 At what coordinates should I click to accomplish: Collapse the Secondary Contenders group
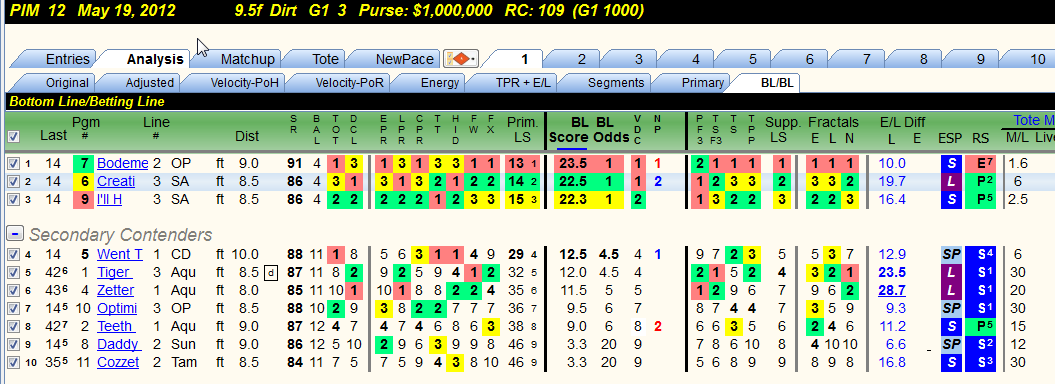pos(14,233)
